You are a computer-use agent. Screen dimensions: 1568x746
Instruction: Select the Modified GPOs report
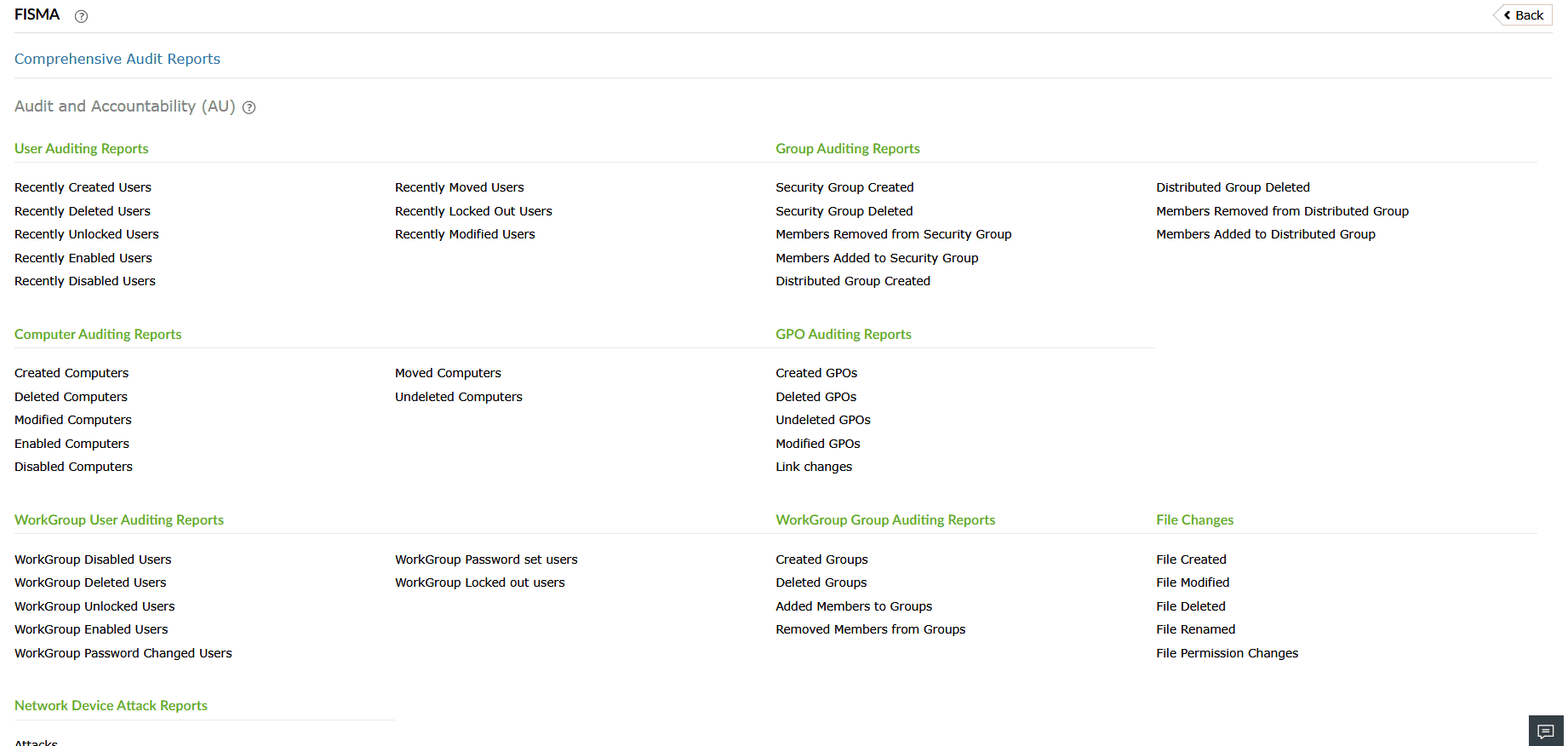click(818, 443)
